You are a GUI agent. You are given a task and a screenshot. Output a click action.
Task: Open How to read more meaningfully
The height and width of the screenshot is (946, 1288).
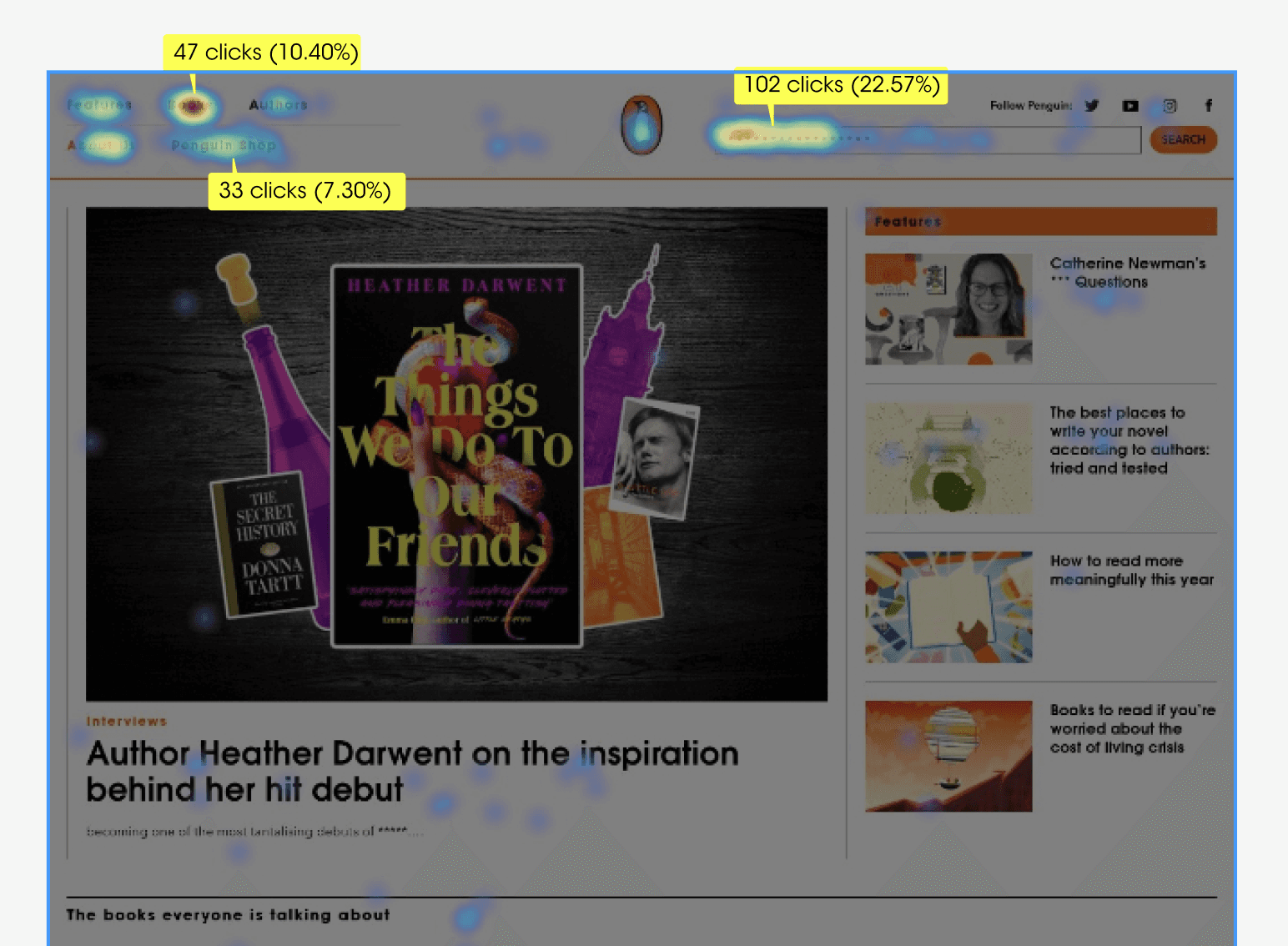tap(1131, 571)
